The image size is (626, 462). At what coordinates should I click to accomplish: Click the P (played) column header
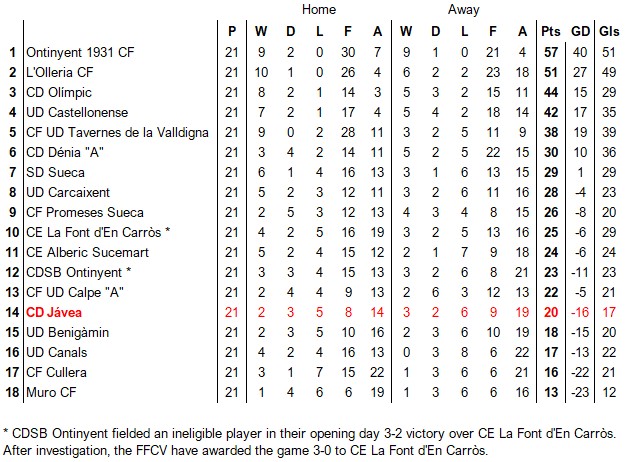point(232,30)
